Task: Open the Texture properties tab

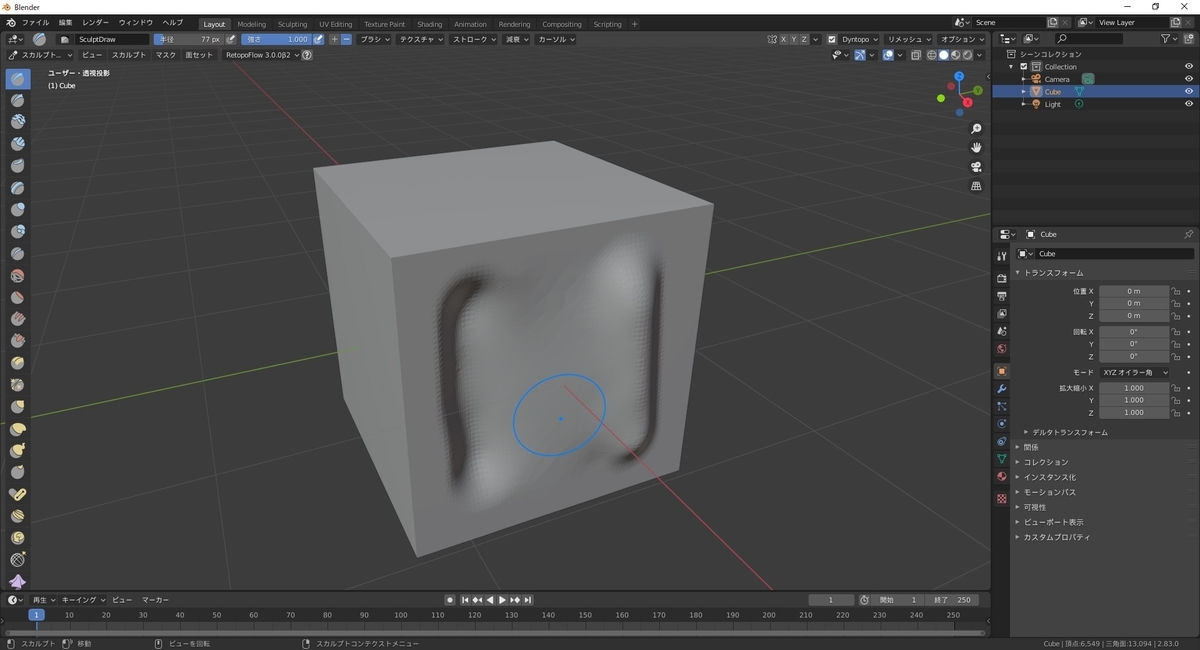Action: pos(1002,498)
